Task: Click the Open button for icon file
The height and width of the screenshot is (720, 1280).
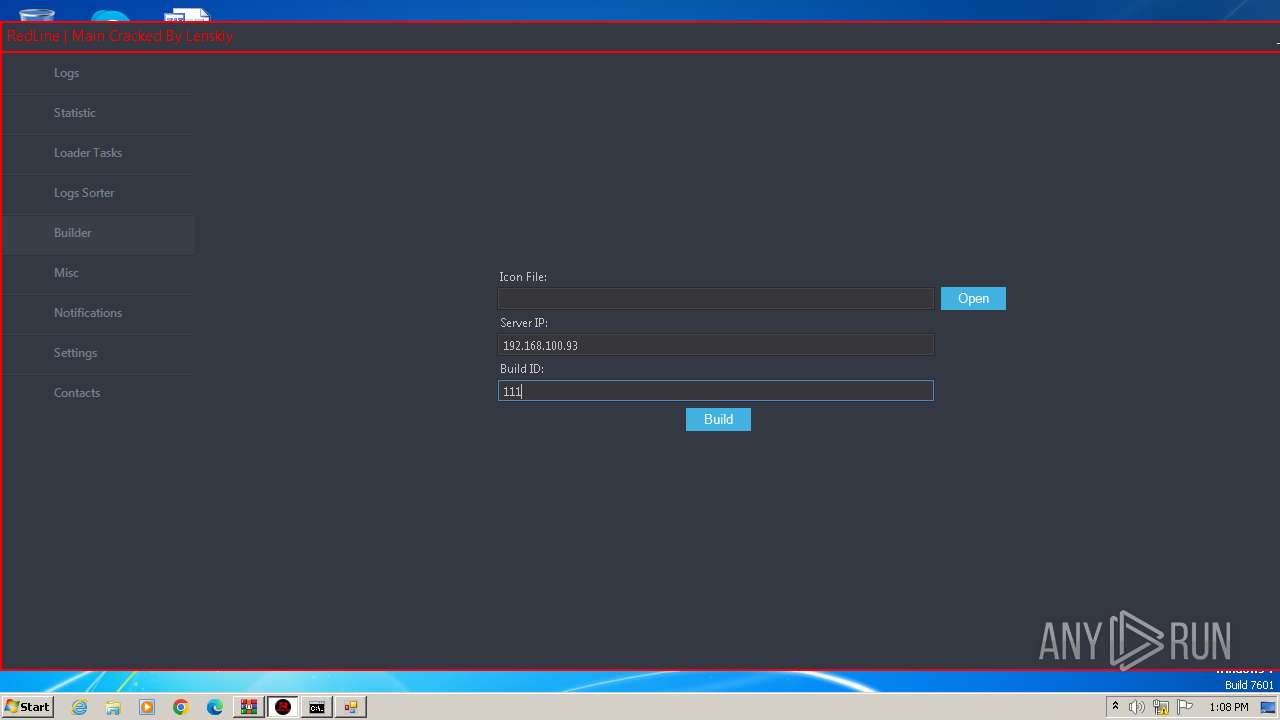Action: point(973,299)
